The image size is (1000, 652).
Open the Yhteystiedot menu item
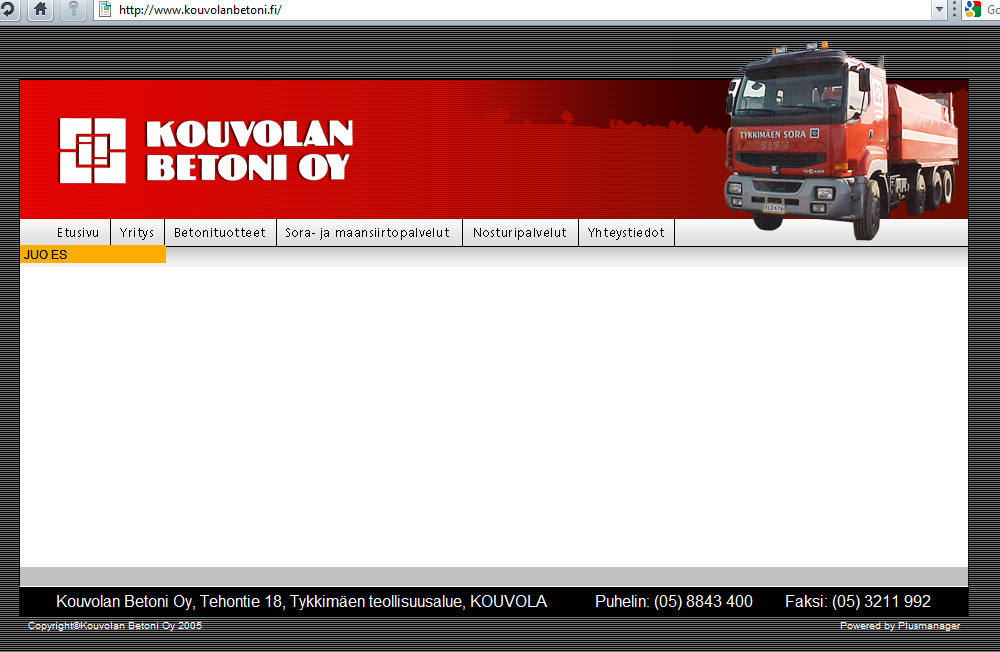[626, 233]
